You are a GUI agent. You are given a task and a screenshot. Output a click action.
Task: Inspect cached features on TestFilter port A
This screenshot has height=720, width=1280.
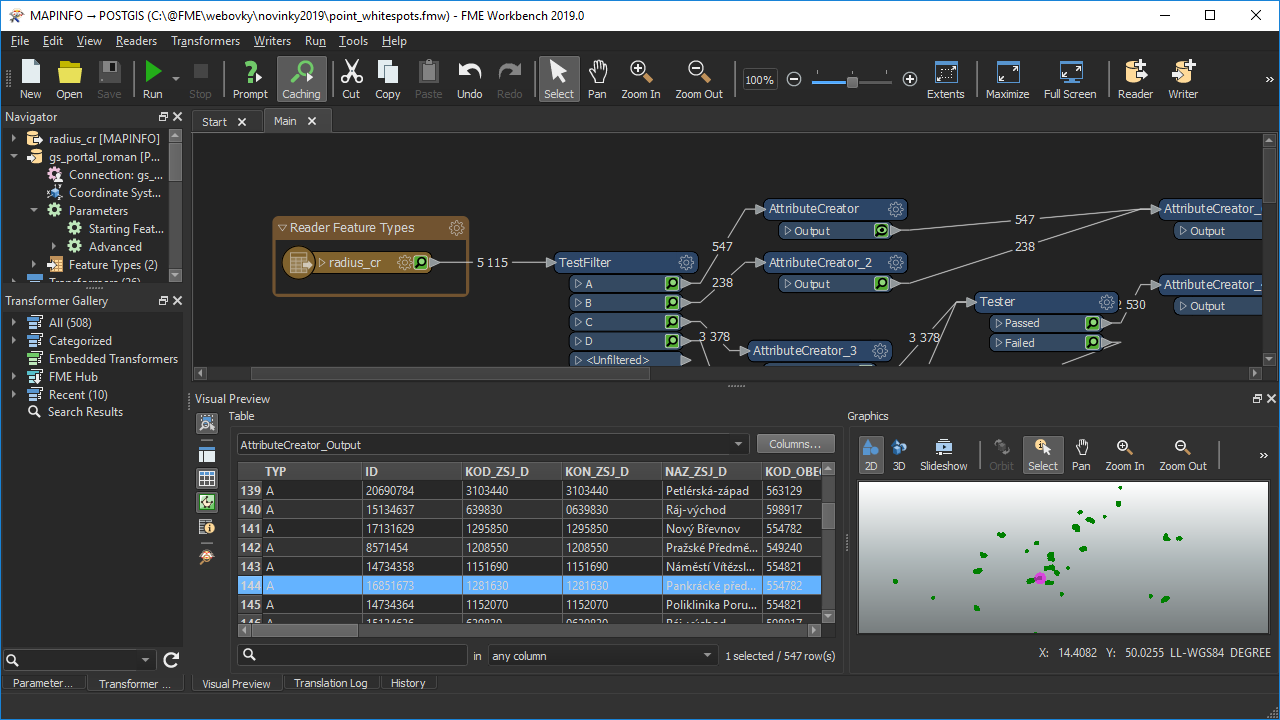[672, 284]
